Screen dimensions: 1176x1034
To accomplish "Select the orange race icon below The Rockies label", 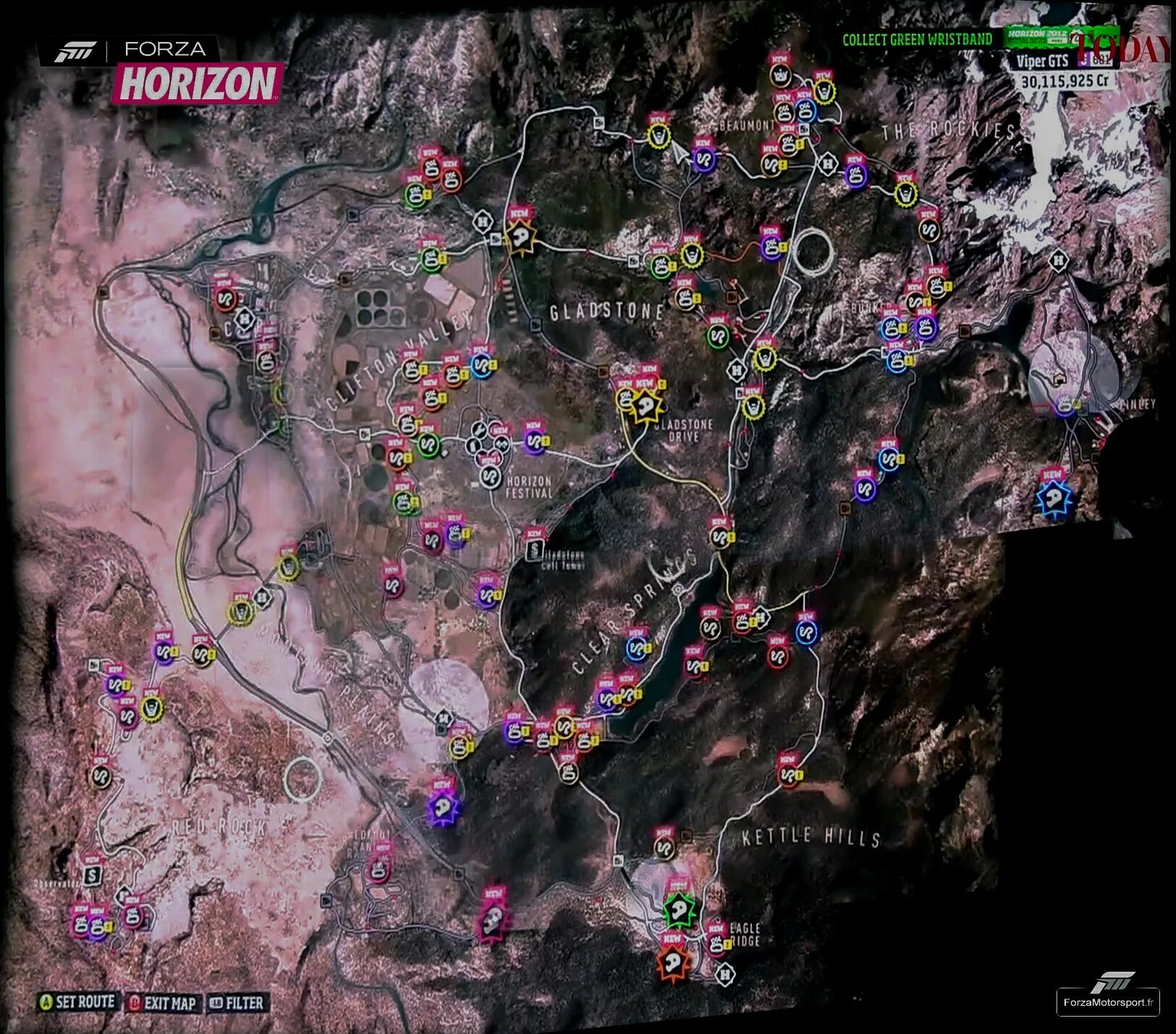I will pyautogui.click(x=930, y=230).
